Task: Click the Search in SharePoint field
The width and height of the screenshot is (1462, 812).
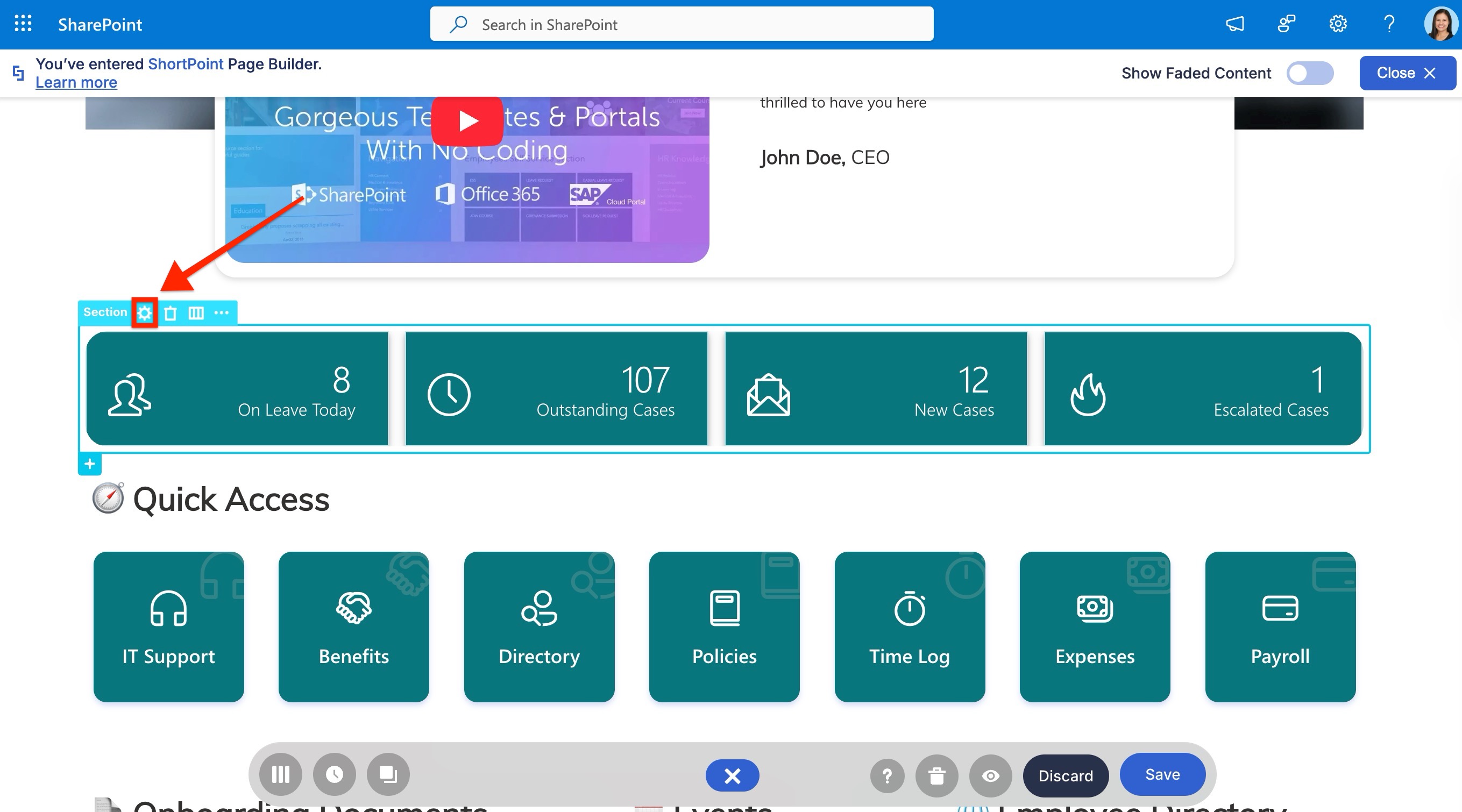Action: click(x=681, y=24)
